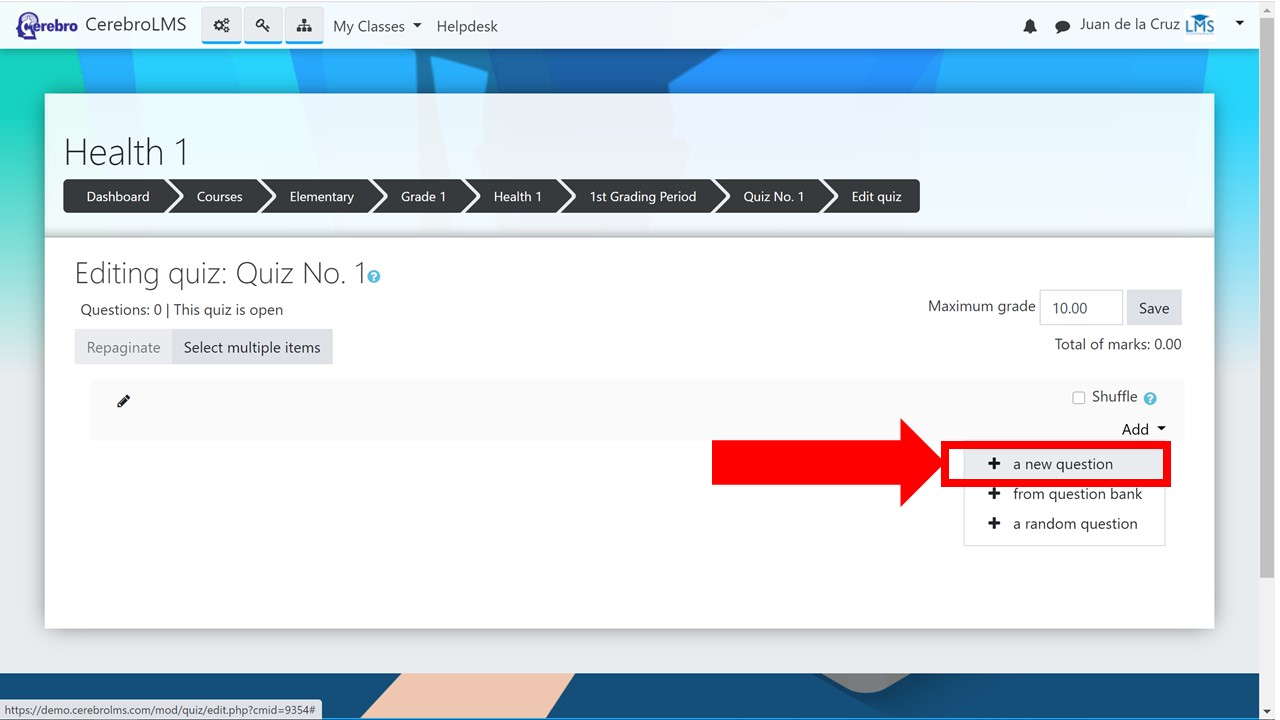Open the user account menu arrow
1280x720 pixels.
[x=1239, y=23]
